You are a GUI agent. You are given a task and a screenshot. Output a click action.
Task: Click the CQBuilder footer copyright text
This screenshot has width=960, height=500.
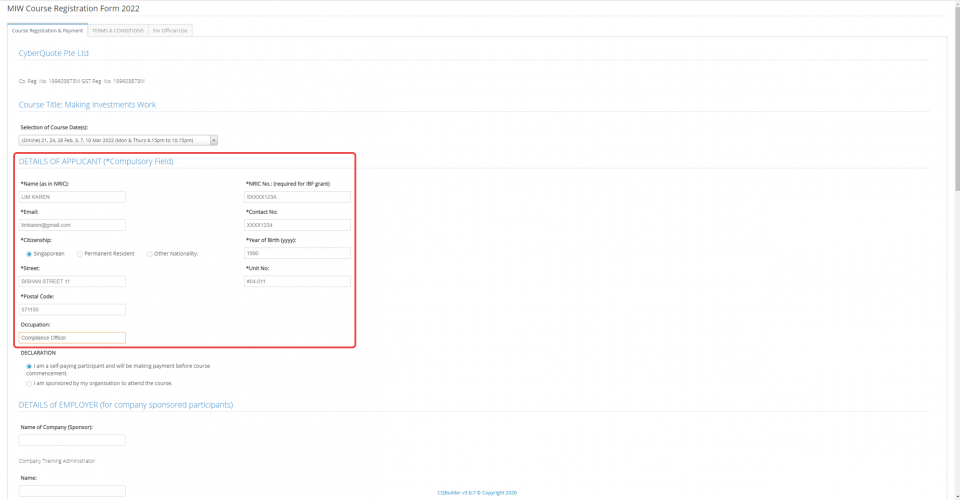tap(477, 493)
